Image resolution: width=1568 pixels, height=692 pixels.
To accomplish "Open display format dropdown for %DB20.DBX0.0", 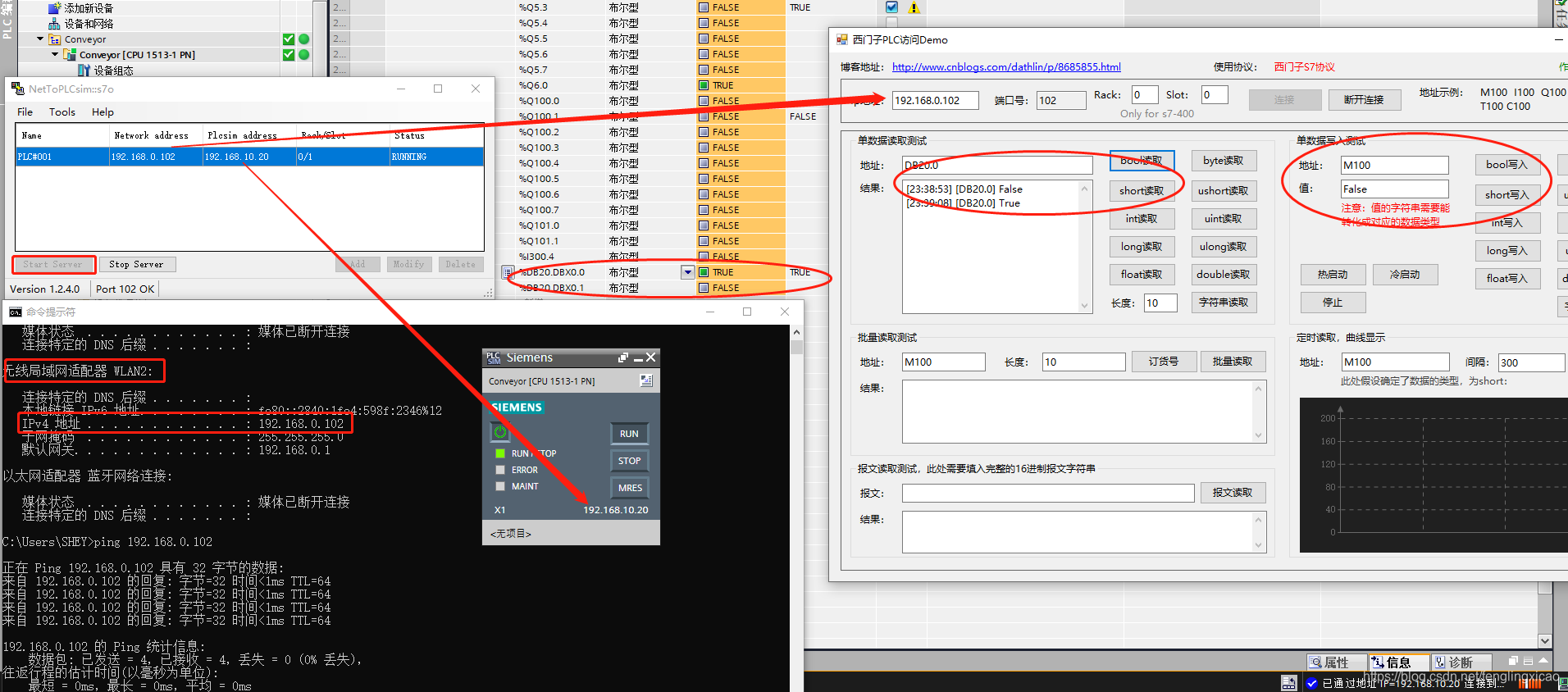I will [688, 272].
